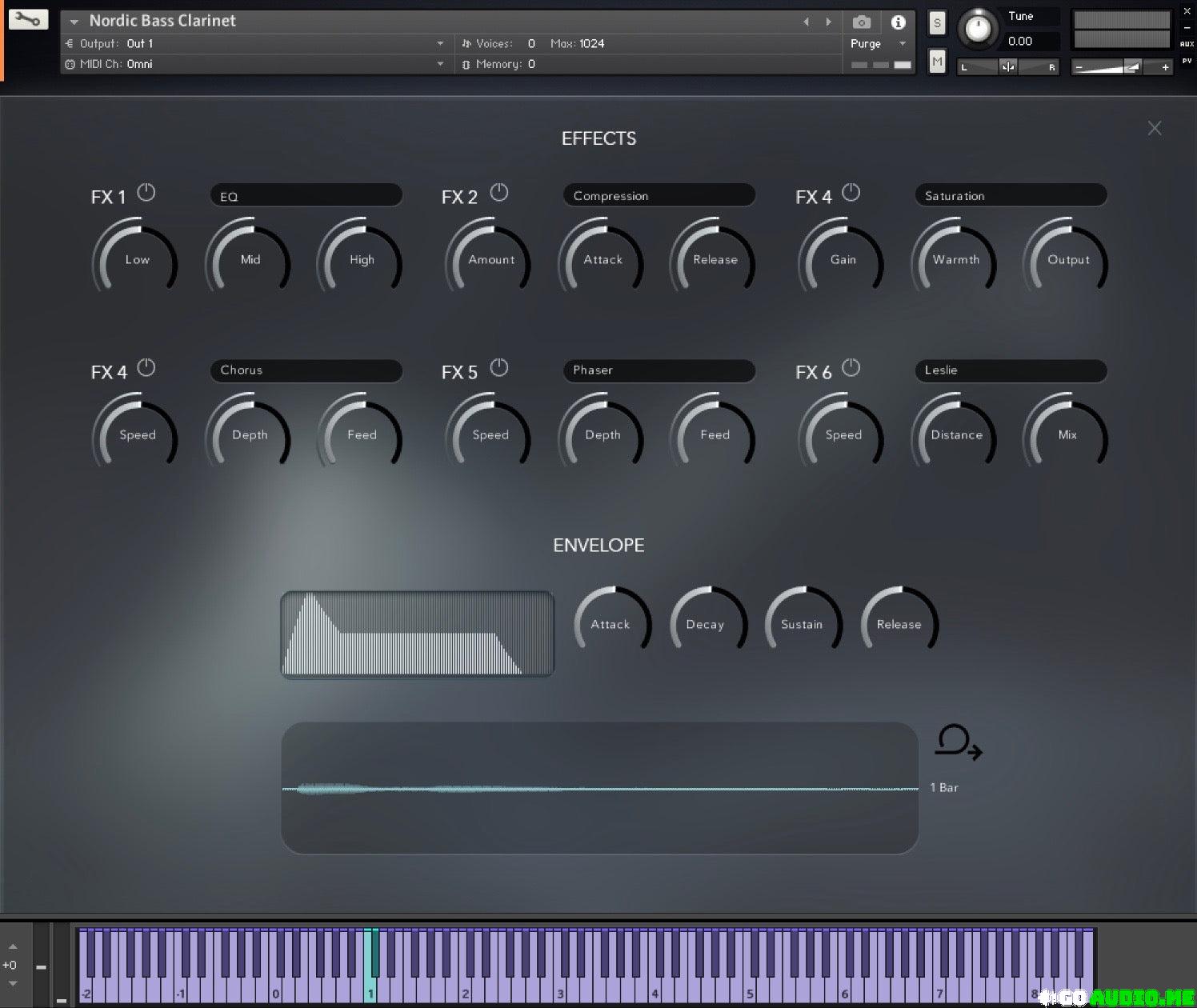Toggle Chorus effect power button
This screenshot has width=1197, height=1008.
click(146, 368)
